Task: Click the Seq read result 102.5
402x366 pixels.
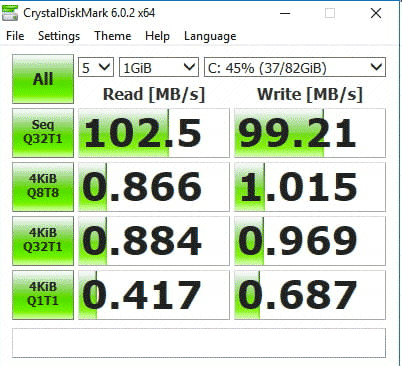Action: pyautogui.click(x=154, y=133)
